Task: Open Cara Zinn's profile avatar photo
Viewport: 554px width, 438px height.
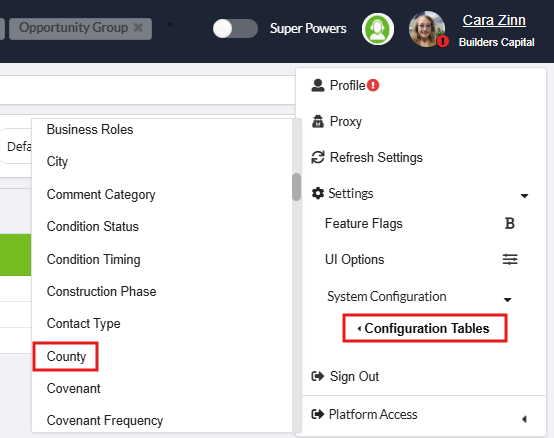Action: click(426, 29)
